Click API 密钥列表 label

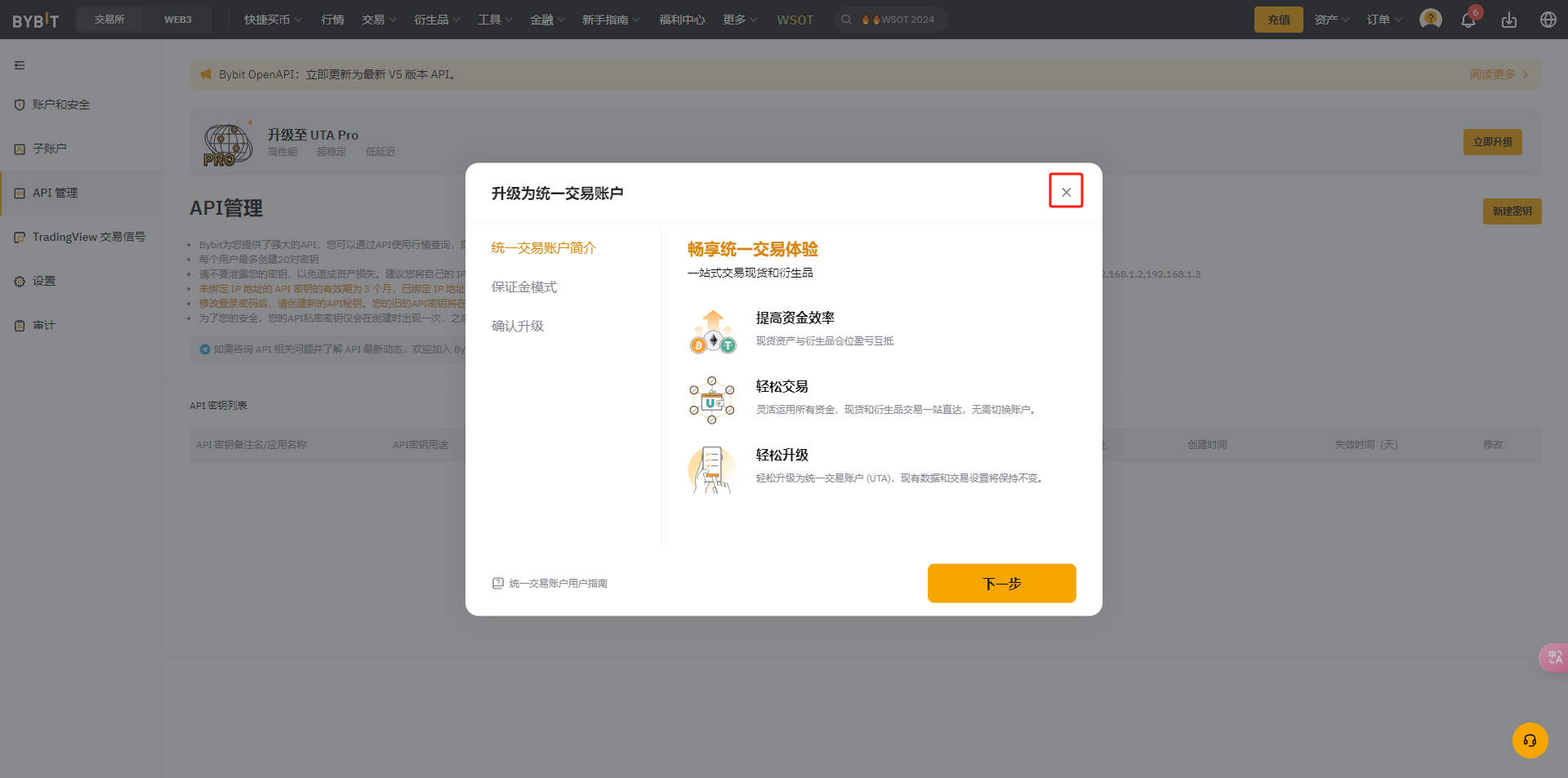218,406
